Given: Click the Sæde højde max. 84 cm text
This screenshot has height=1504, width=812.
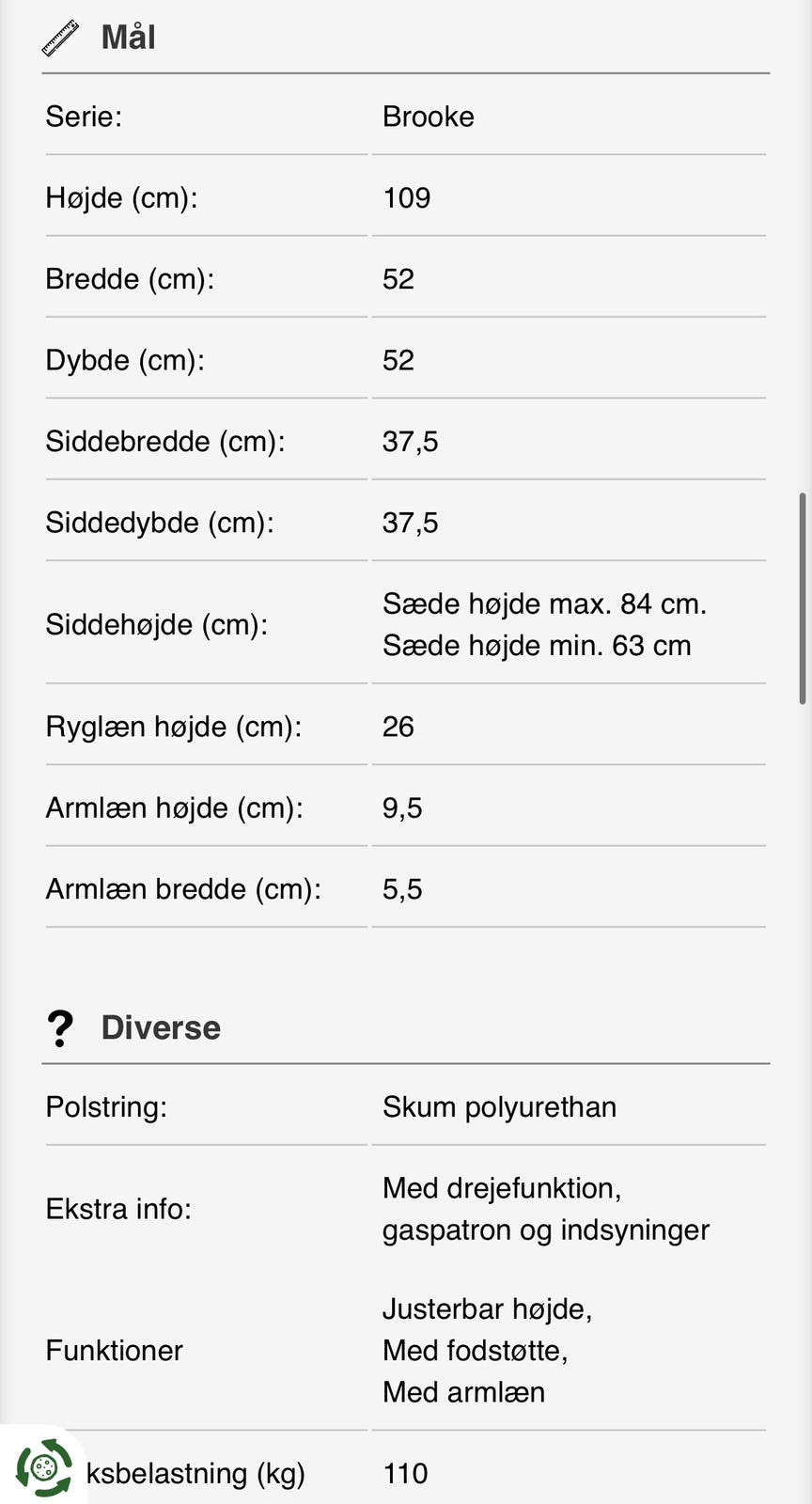Looking at the screenshot, I should (544, 603).
